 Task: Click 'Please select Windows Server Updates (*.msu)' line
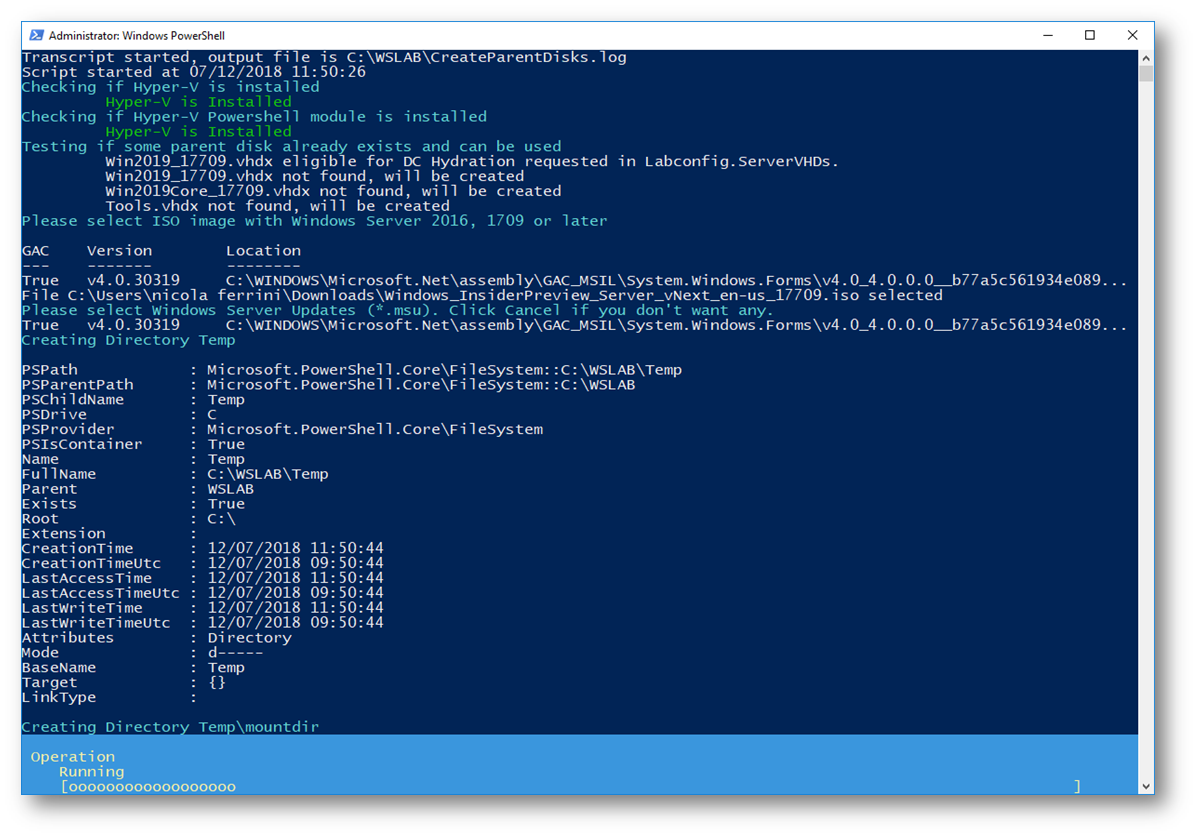397,310
